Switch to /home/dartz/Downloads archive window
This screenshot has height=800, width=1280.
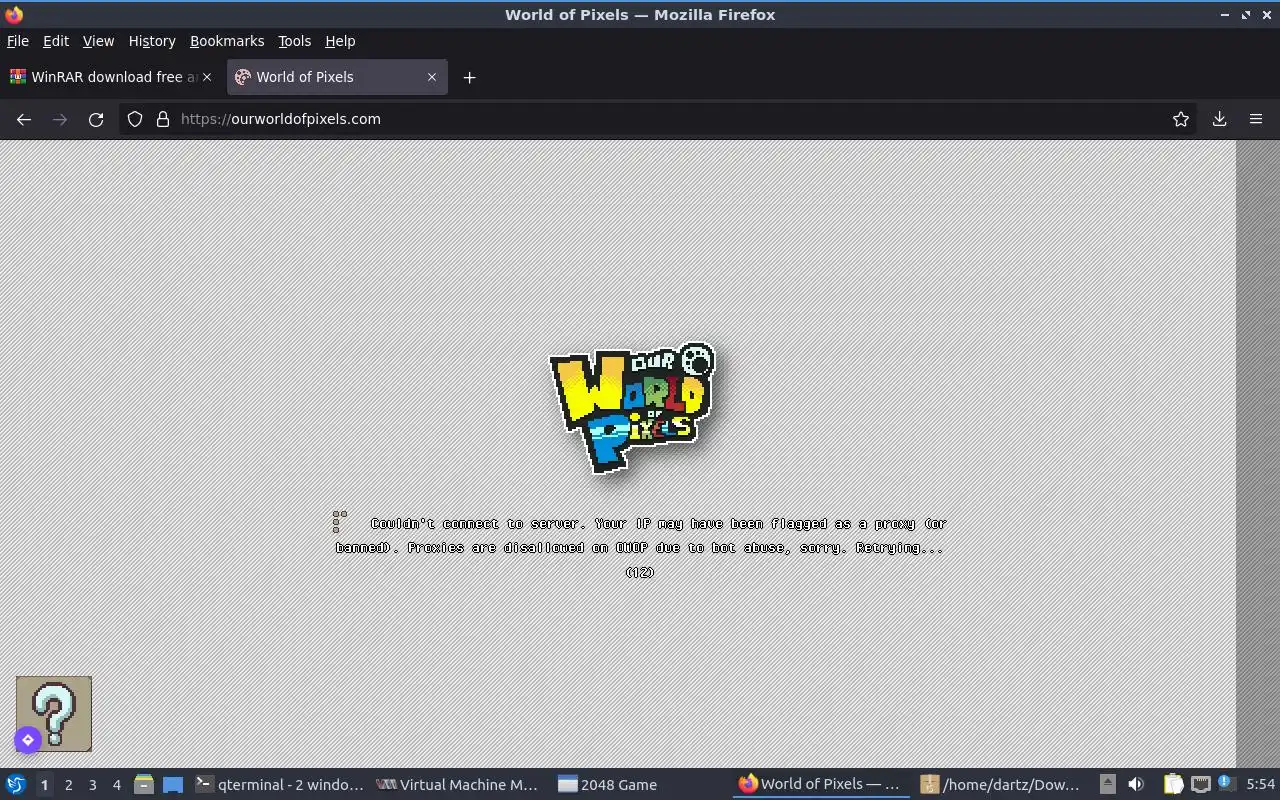pos(1002,785)
